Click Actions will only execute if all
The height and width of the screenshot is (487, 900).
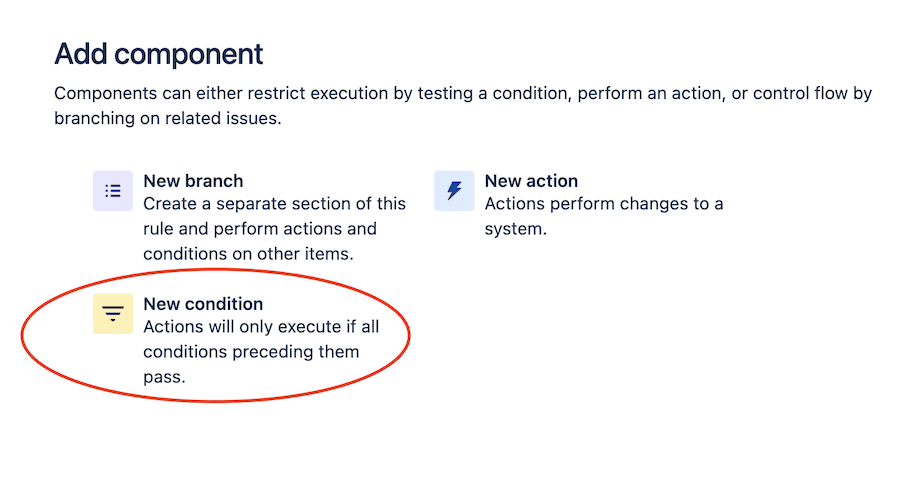(x=261, y=327)
